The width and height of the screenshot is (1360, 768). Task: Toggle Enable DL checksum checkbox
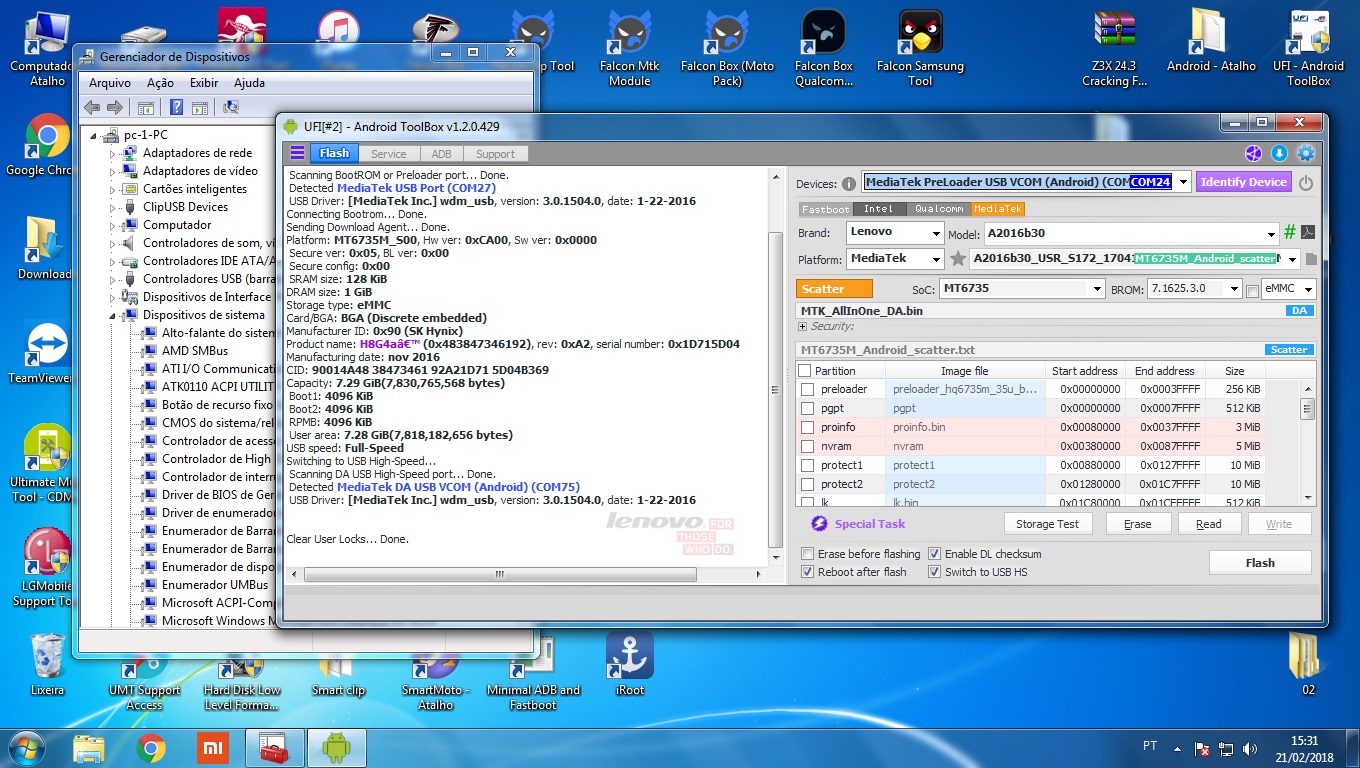(935, 554)
